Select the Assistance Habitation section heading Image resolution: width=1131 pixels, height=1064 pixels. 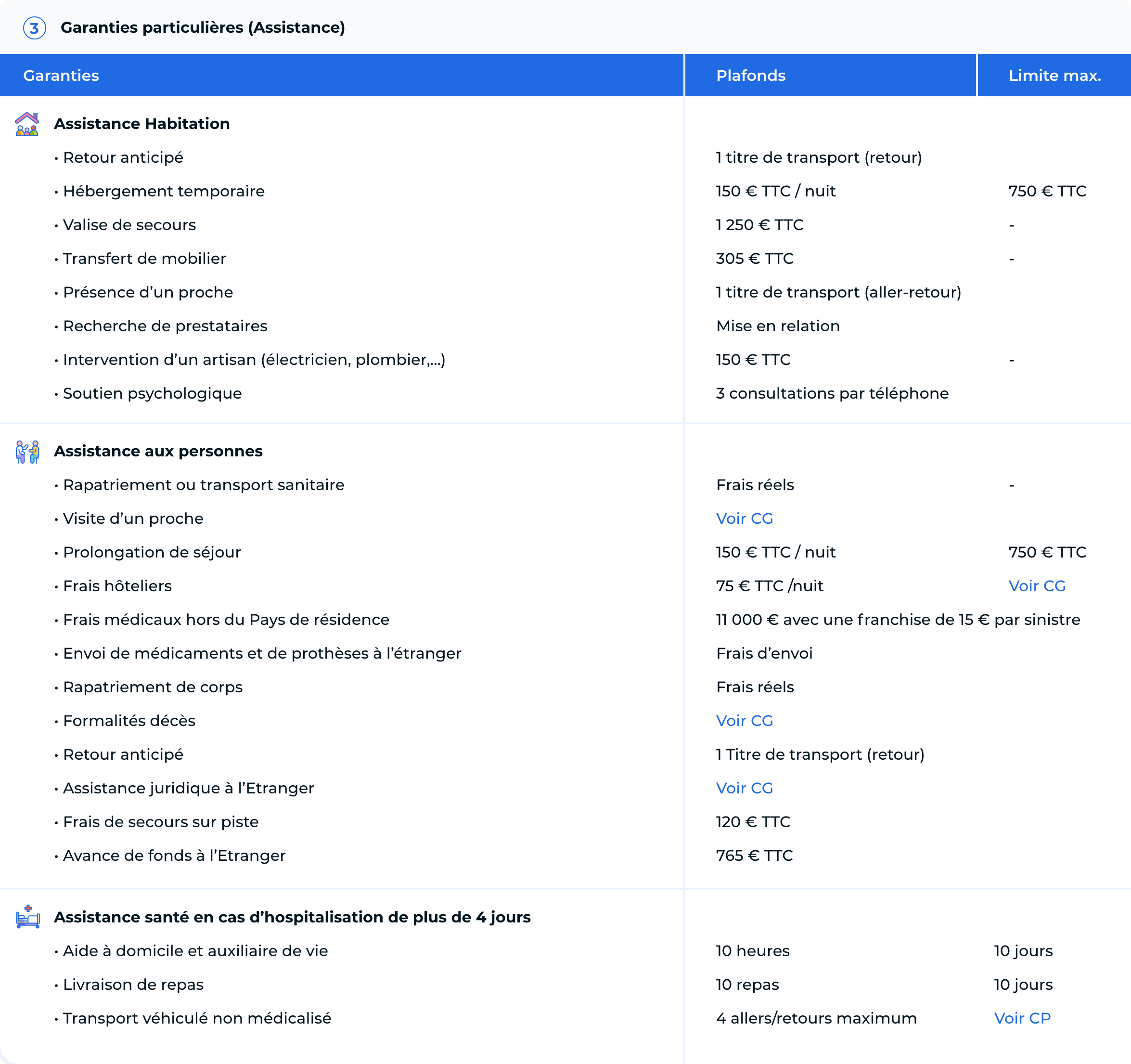(x=141, y=124)
